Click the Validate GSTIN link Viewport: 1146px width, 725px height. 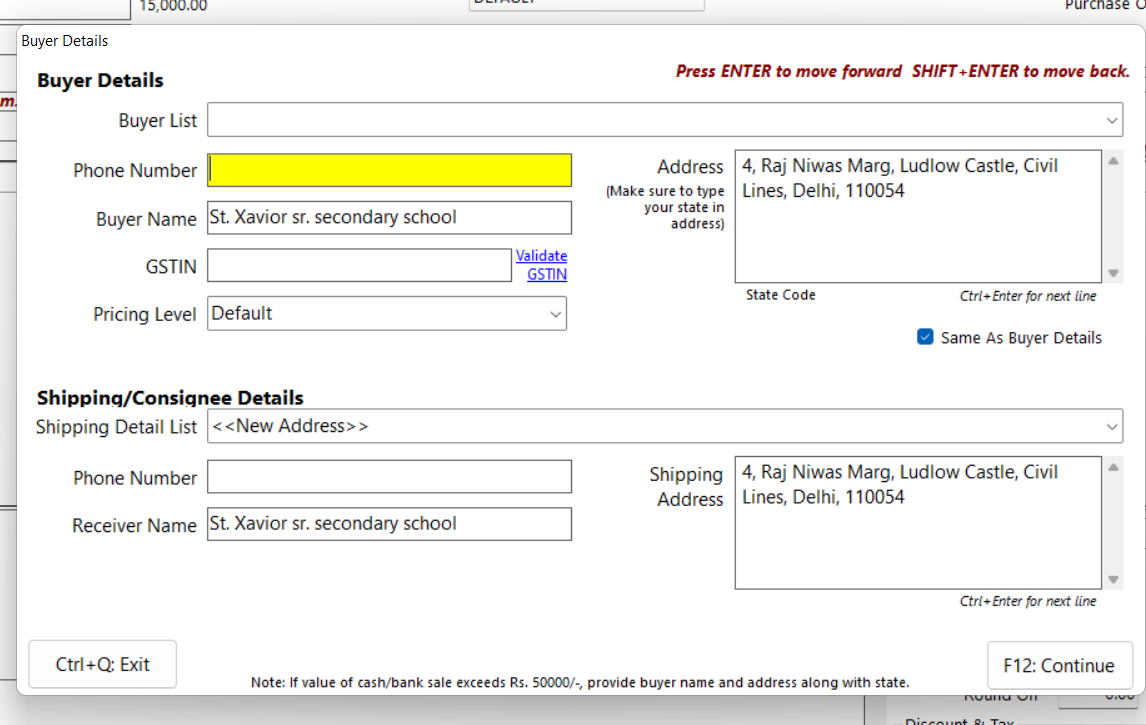click(x=542, y=265)
